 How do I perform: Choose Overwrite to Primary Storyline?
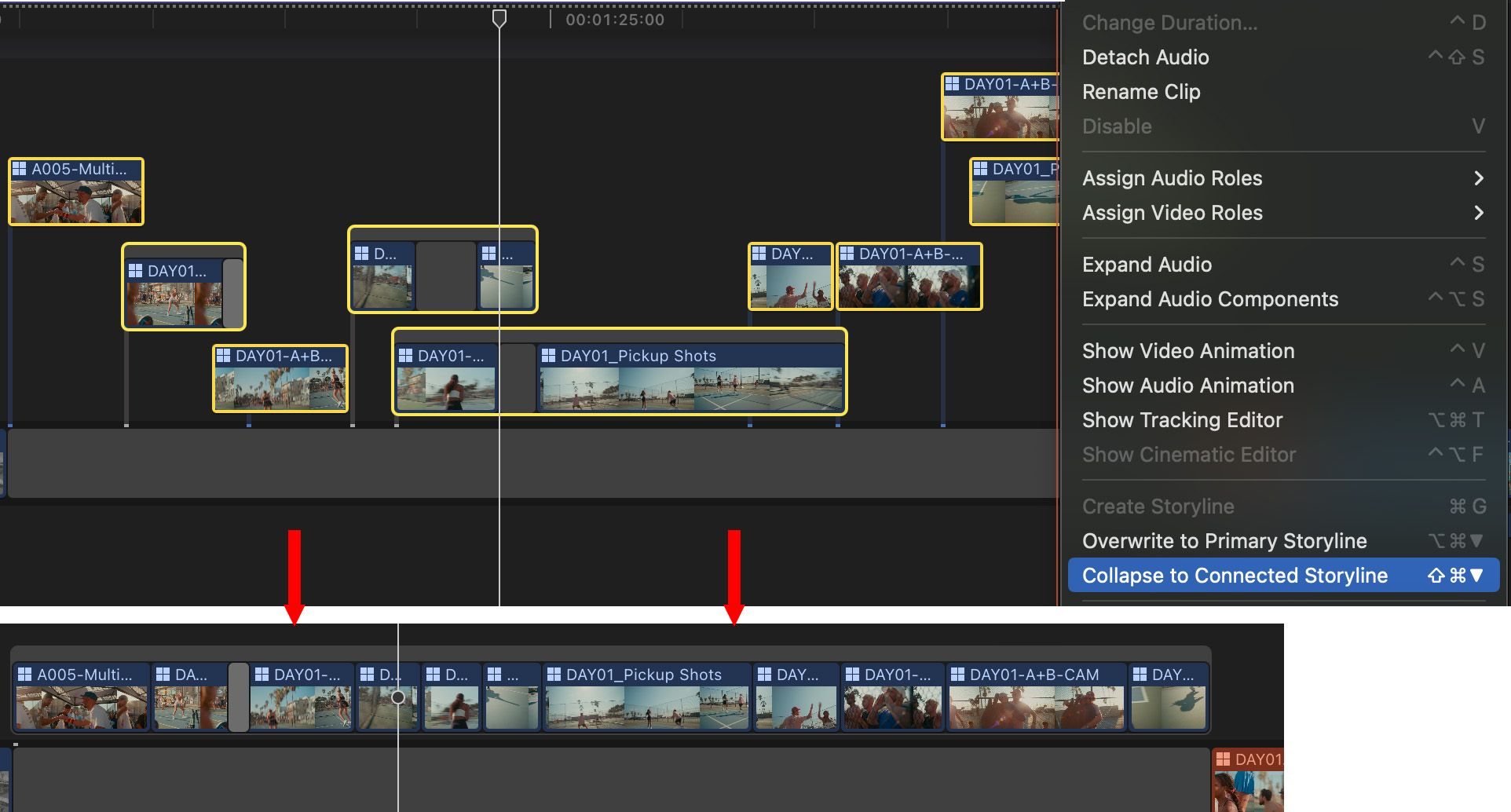click(1224, 541)
